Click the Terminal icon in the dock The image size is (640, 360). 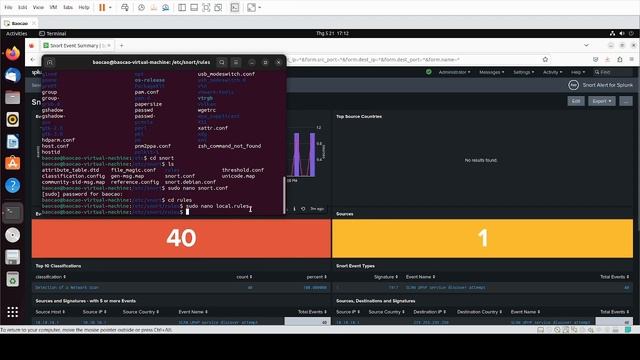(x=13, y=213)
